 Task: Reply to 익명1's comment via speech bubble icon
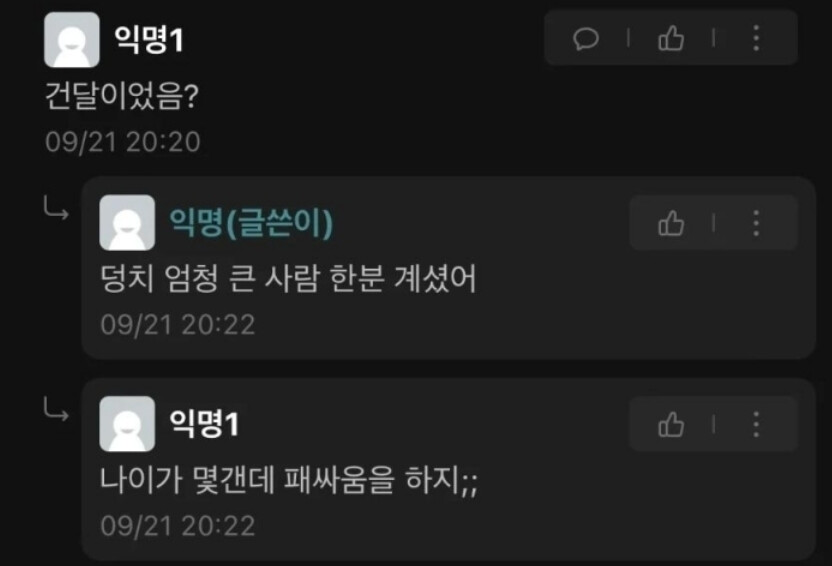[x=586, y=39]
